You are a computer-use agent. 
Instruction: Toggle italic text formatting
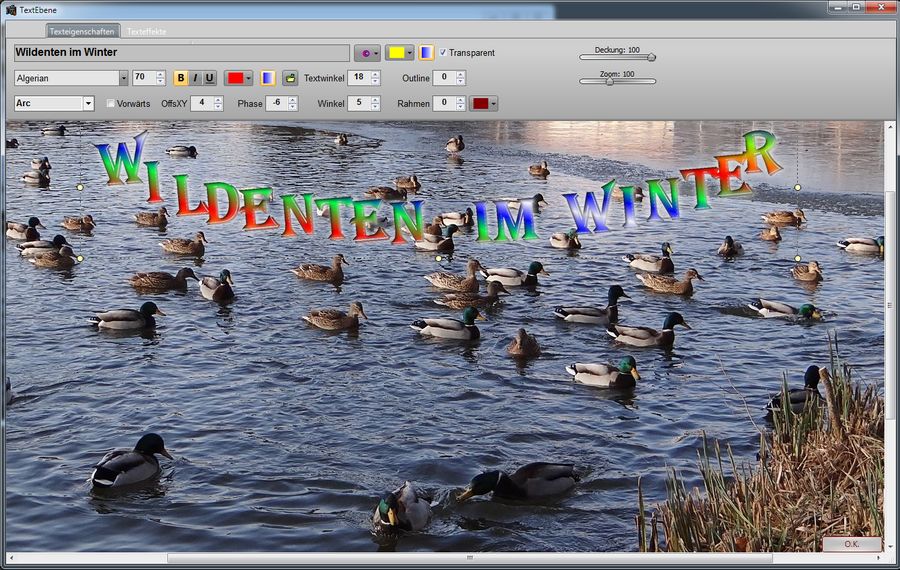coord(195,78)
